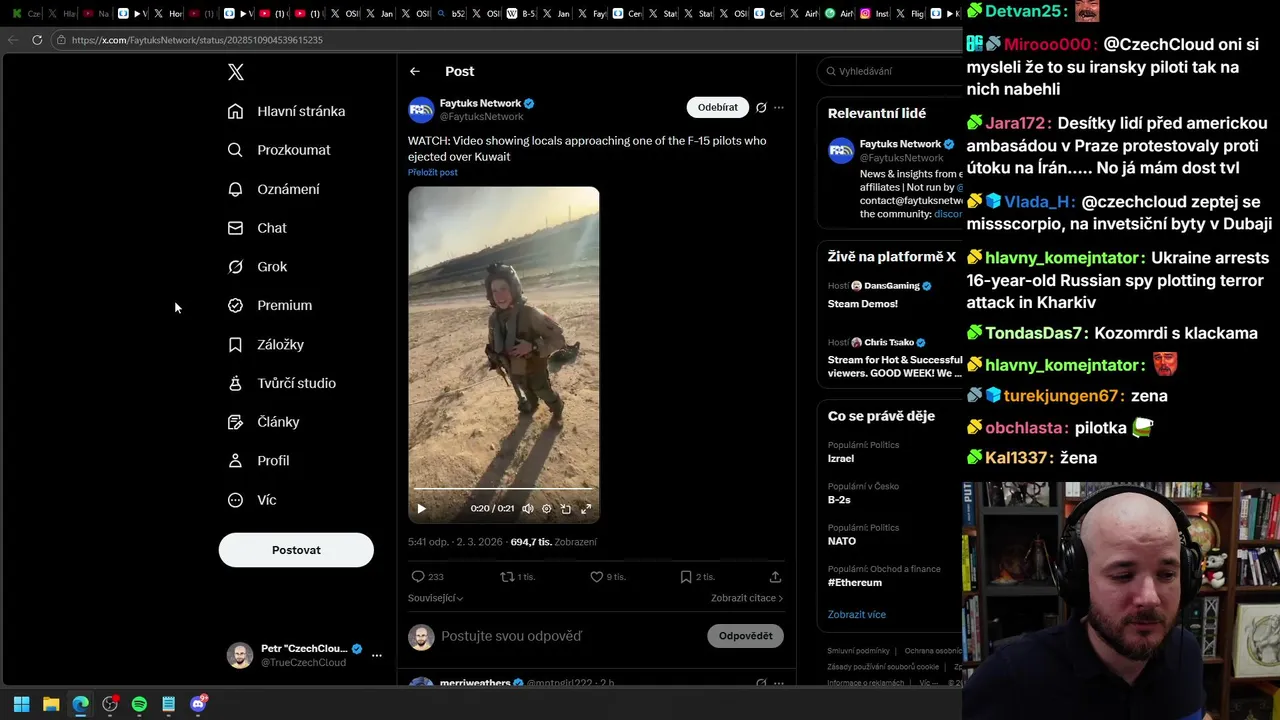Screen dimensions: 1280x720
Task: Expand the Související sort dropdown
Action: pyautogui.click(x=435, y=598)
